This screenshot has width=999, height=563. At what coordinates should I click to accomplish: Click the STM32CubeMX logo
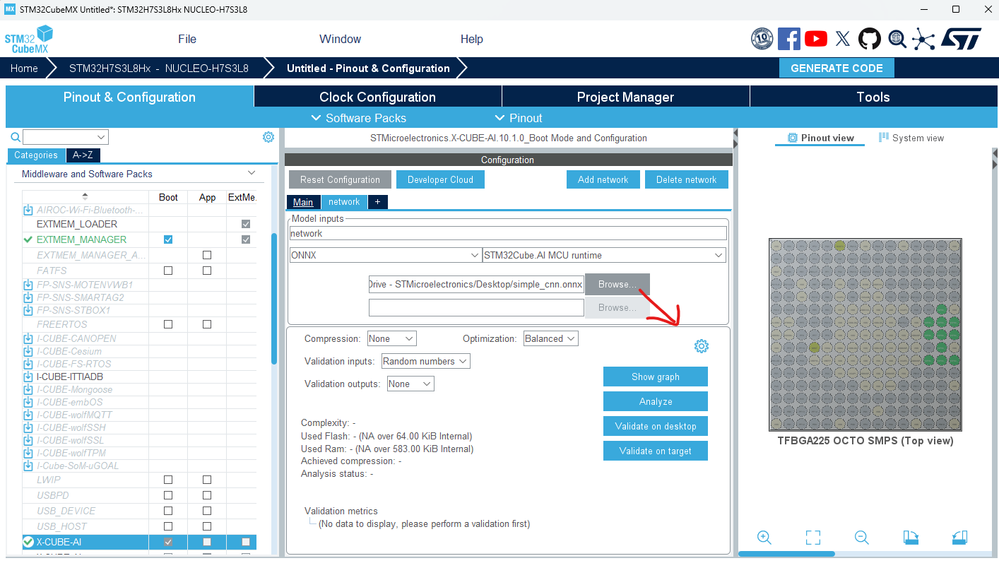click(29, 39)
